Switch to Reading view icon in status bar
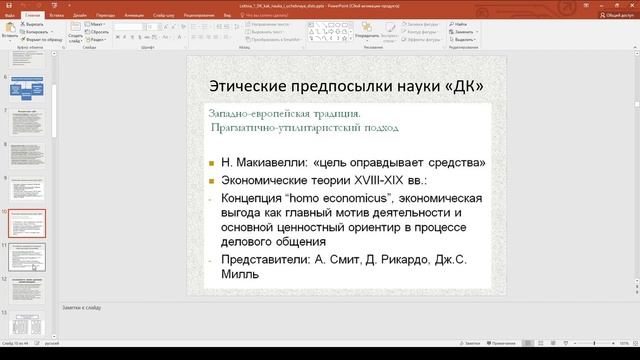The image size is (640, 360). tap(553, 343)
